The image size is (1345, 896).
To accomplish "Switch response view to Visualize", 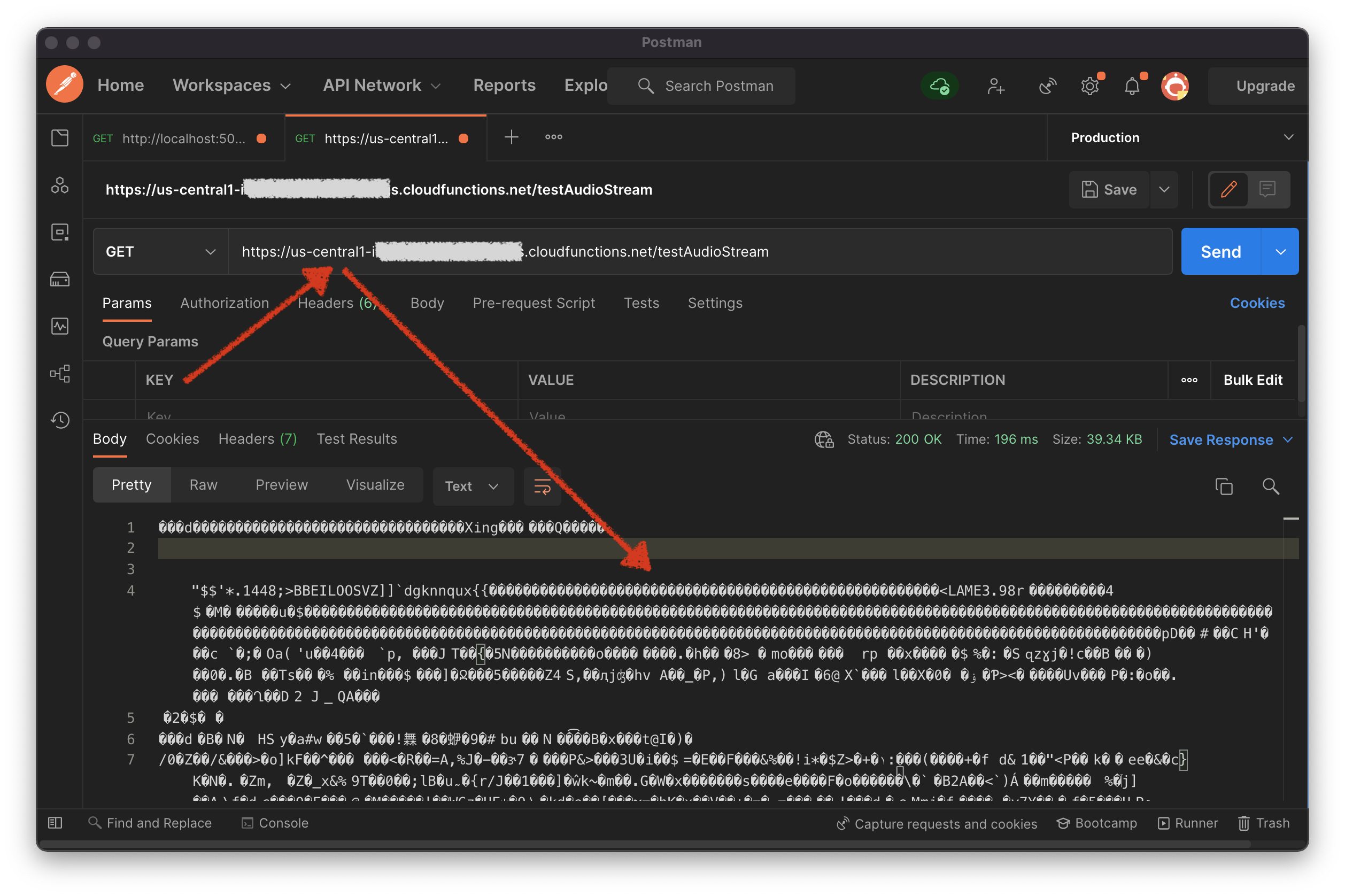I will pos(375,484).
